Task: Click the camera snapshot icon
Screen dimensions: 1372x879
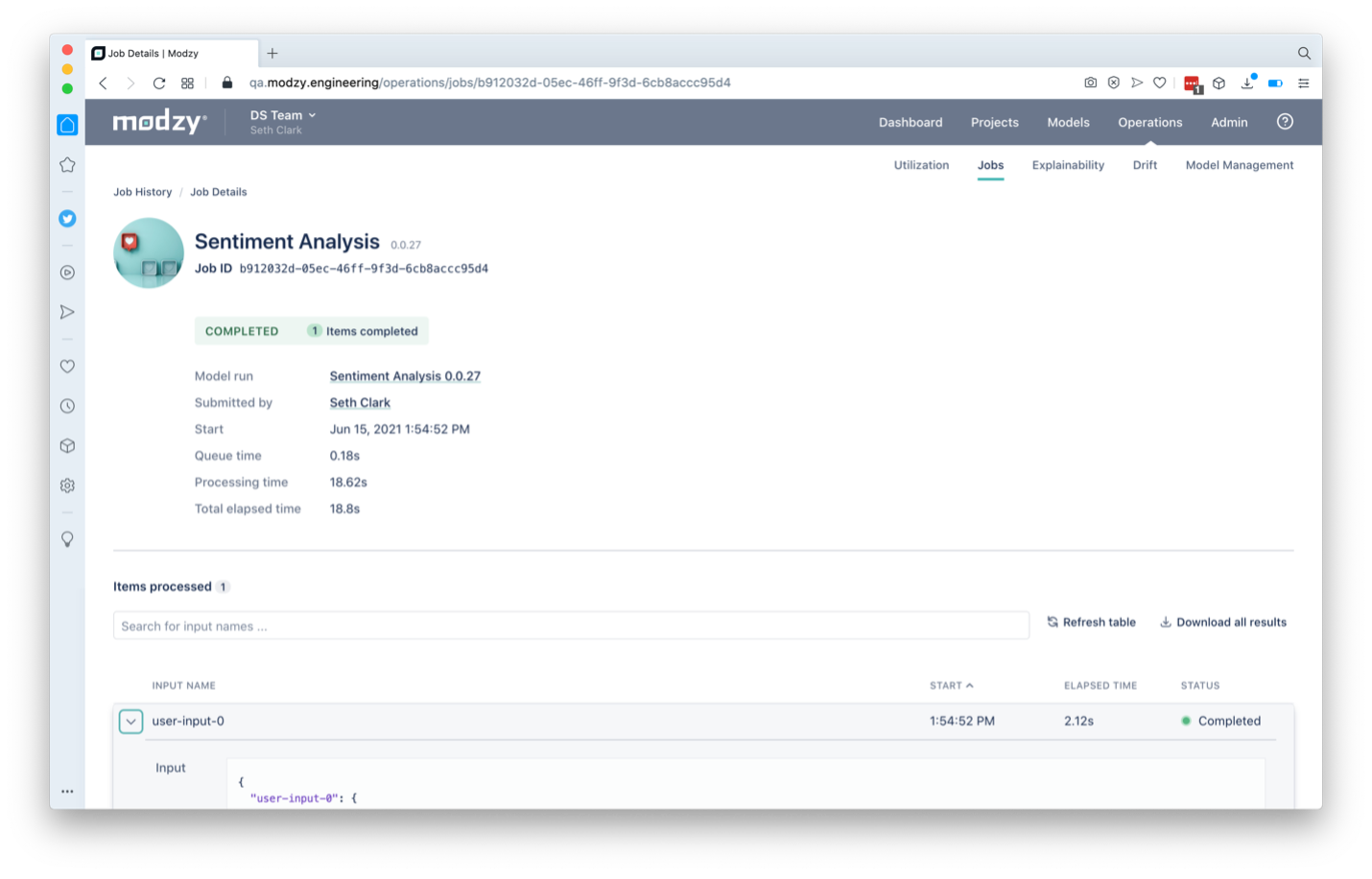Action: 1091,83
